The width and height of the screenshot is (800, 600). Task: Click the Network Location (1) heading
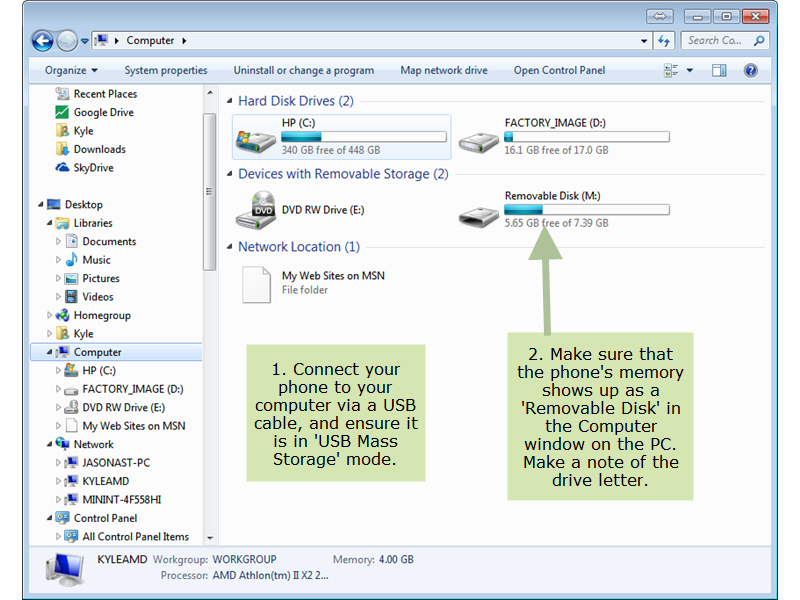pyautogui.click(x=299, y=247)
